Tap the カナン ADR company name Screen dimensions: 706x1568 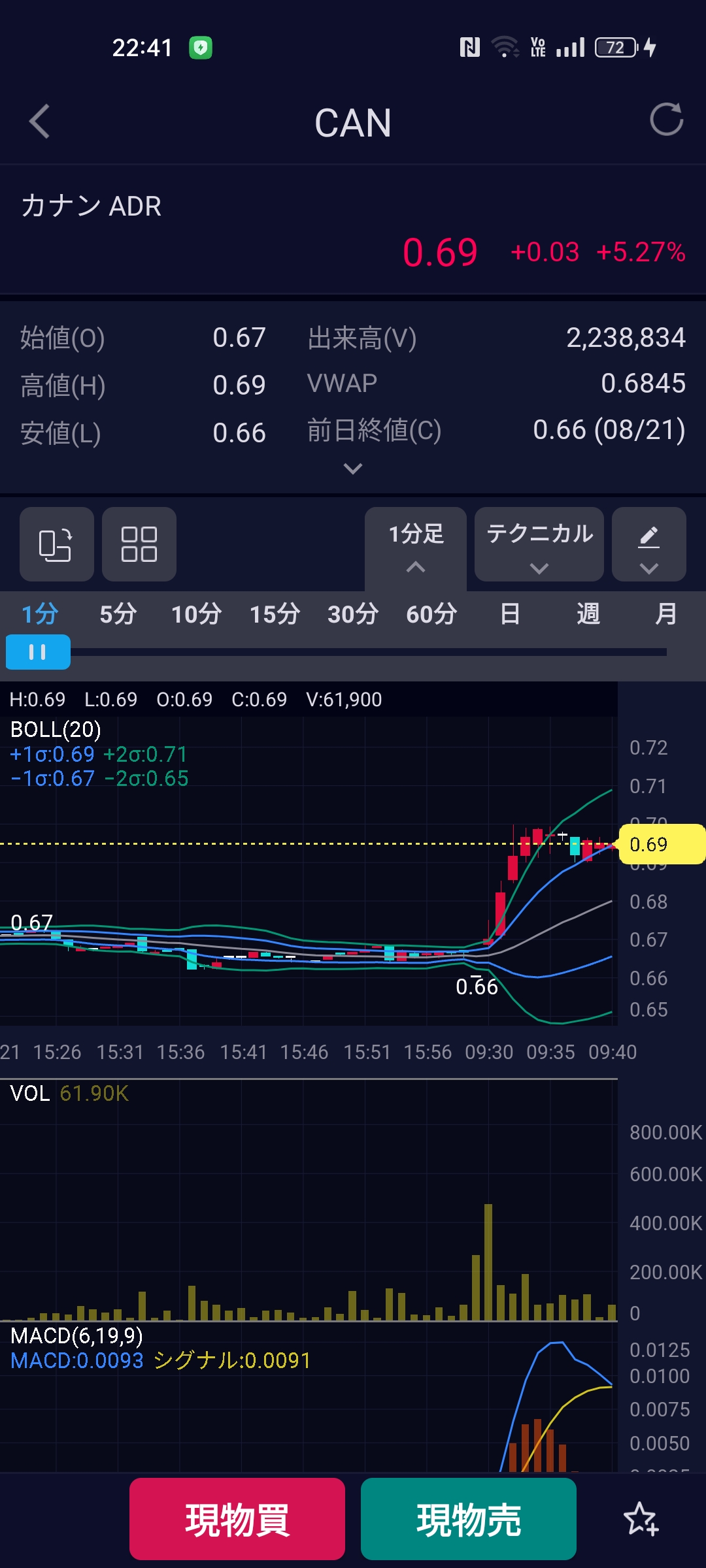pos(91,206)
